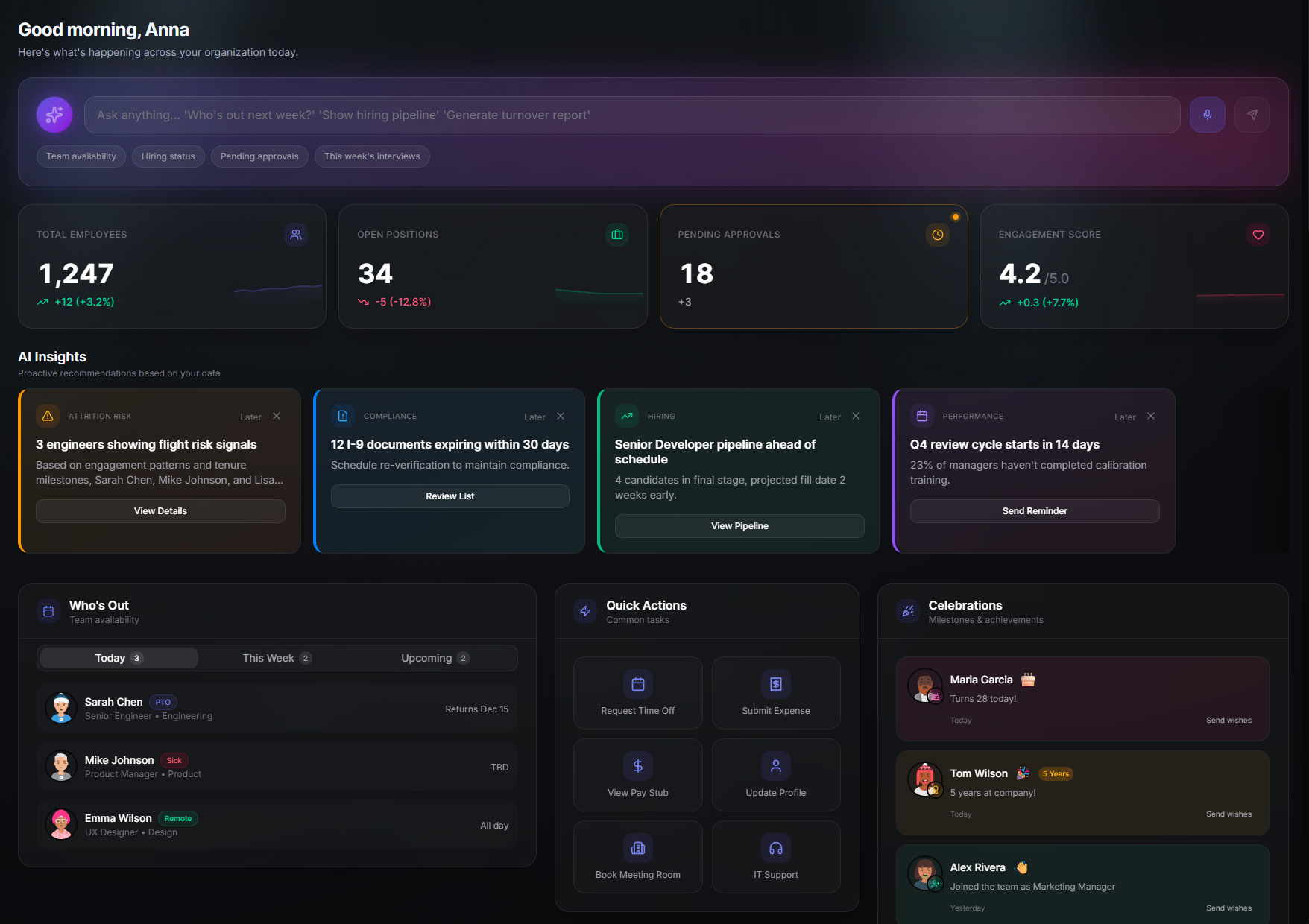The image size is (1309, 924).
Task: Close the Performance insight card
Action: 1151,417
